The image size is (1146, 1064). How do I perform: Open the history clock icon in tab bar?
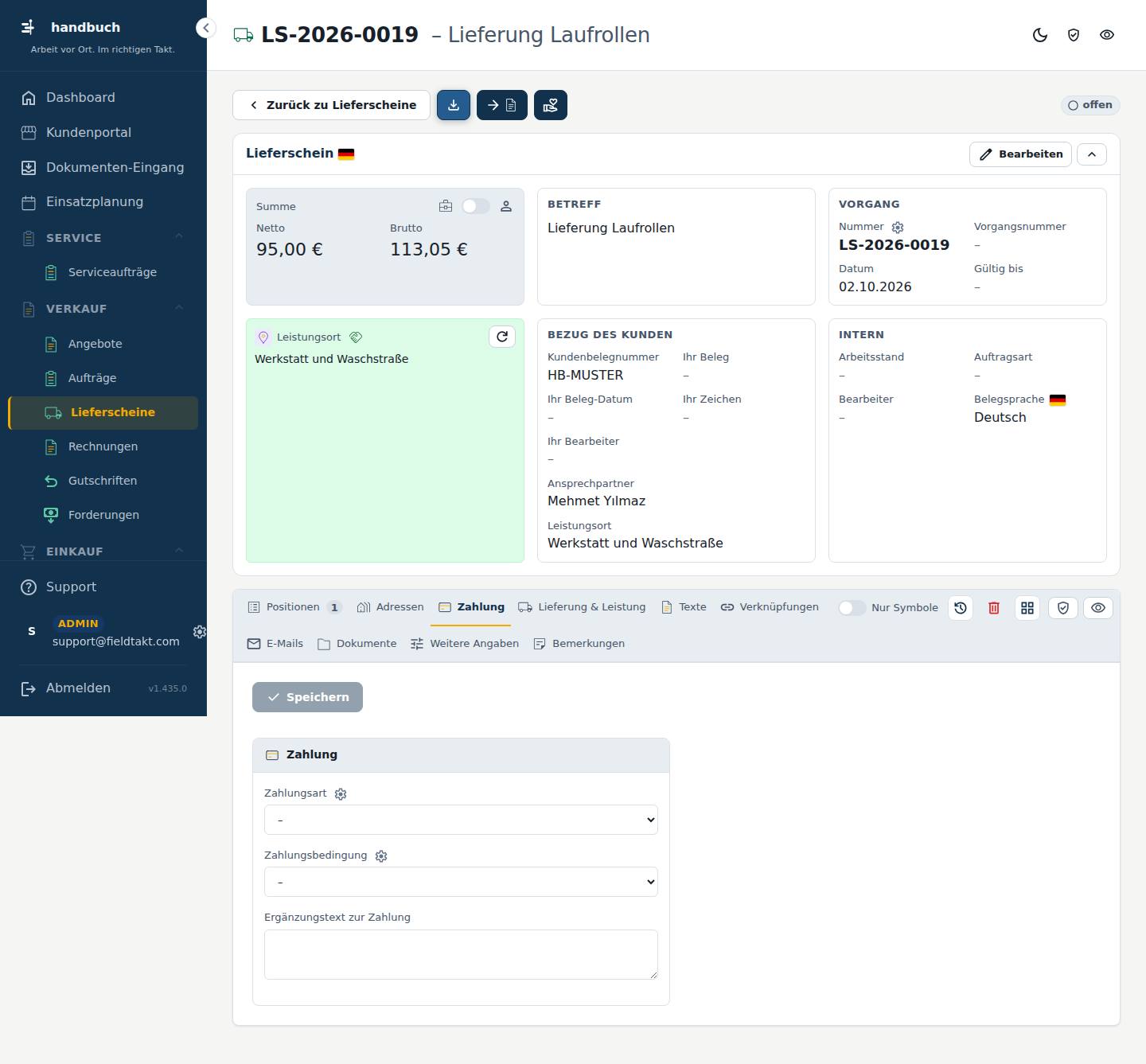(x=961, y=608)
